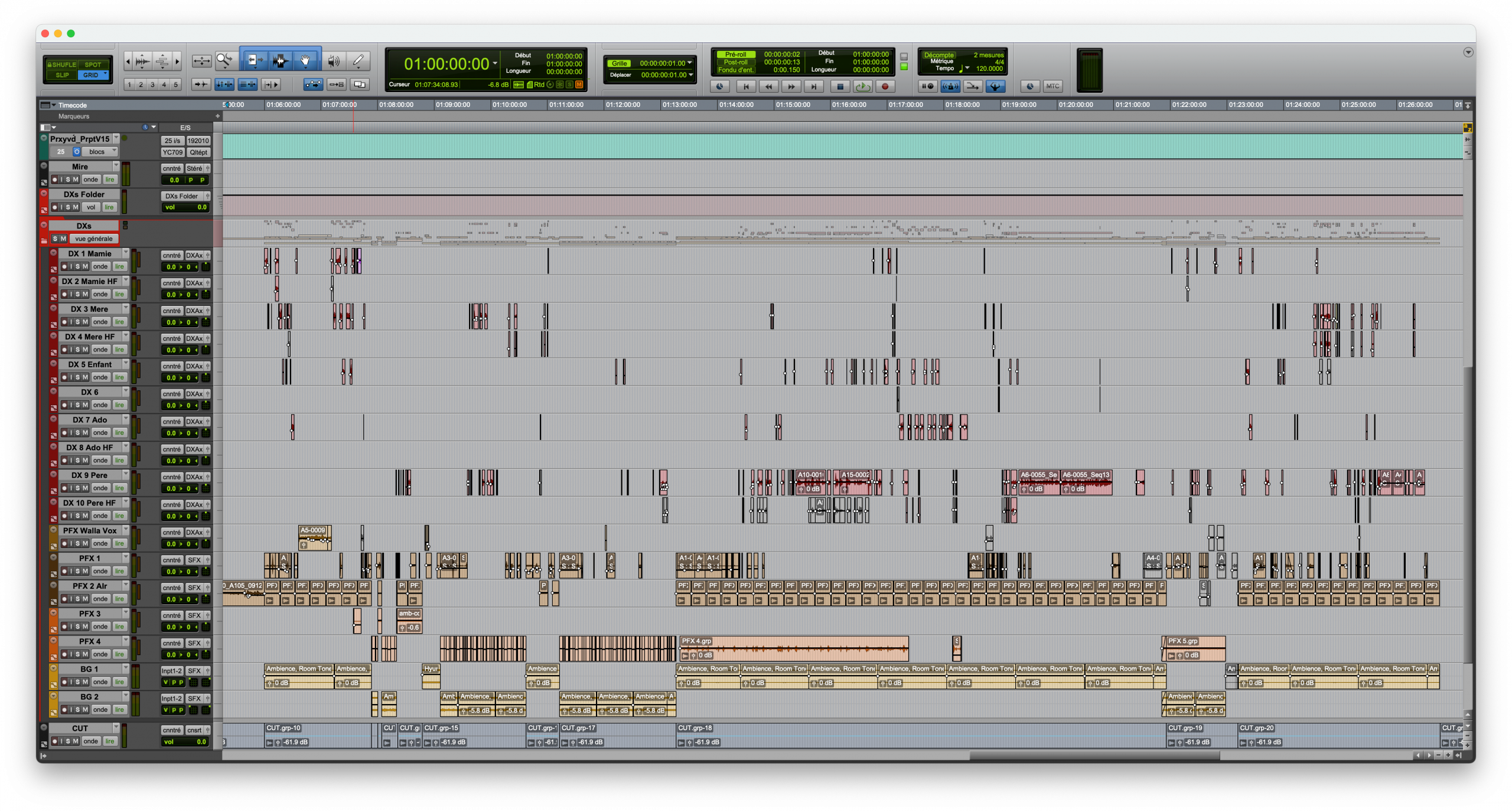Open the main counter format dropdown arrow
This screenshot has width=1512, height=811.
(495, 63)
